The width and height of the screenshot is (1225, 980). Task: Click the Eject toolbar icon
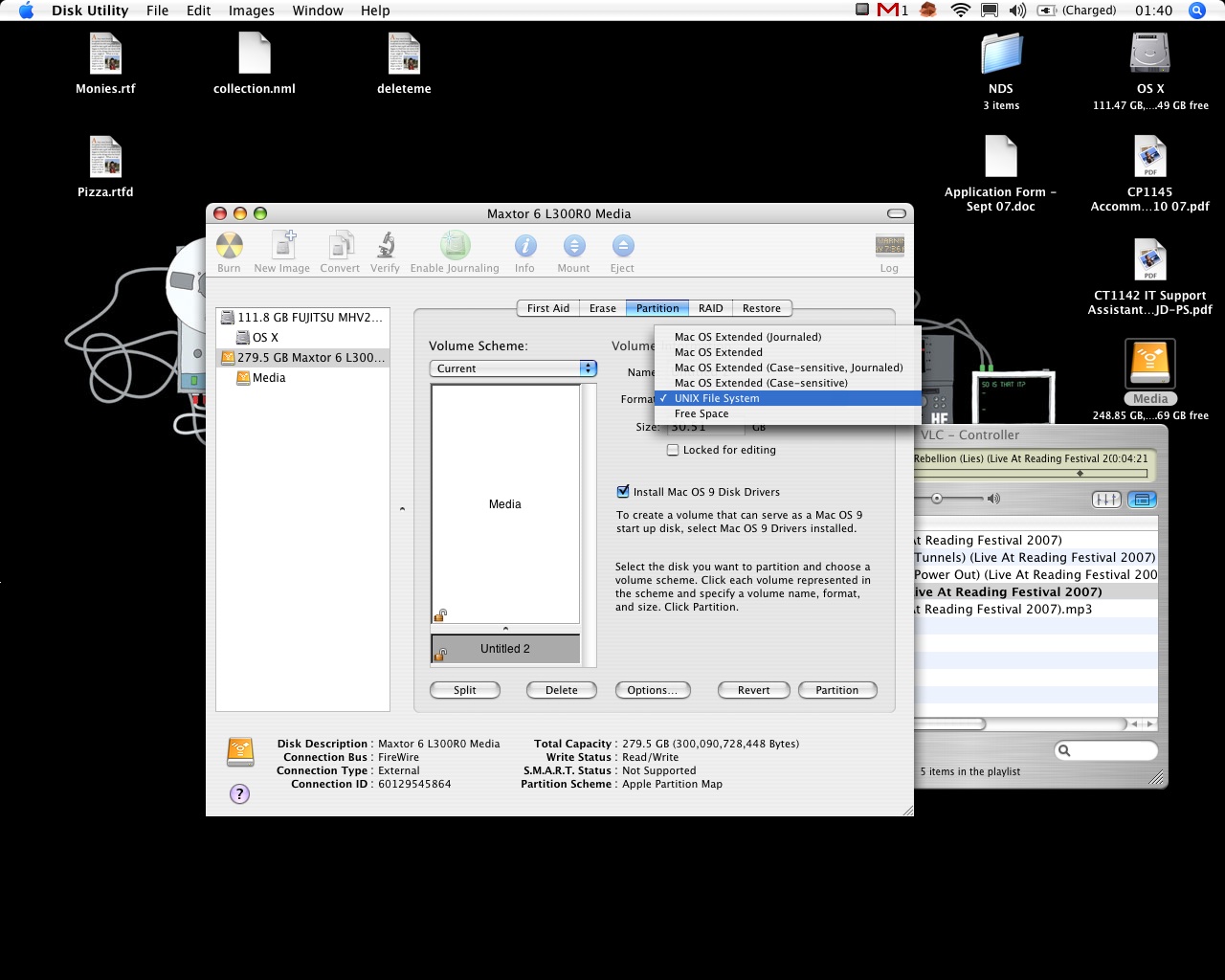[x=622, y=246]
